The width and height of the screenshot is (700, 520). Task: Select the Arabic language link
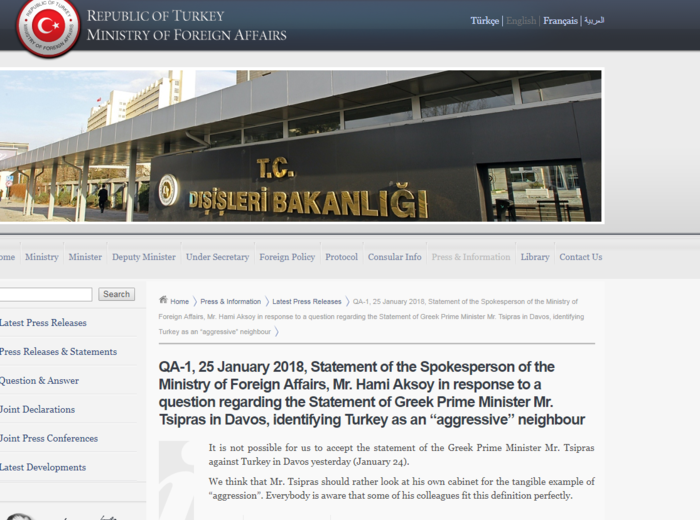click(x=594, y=21)
